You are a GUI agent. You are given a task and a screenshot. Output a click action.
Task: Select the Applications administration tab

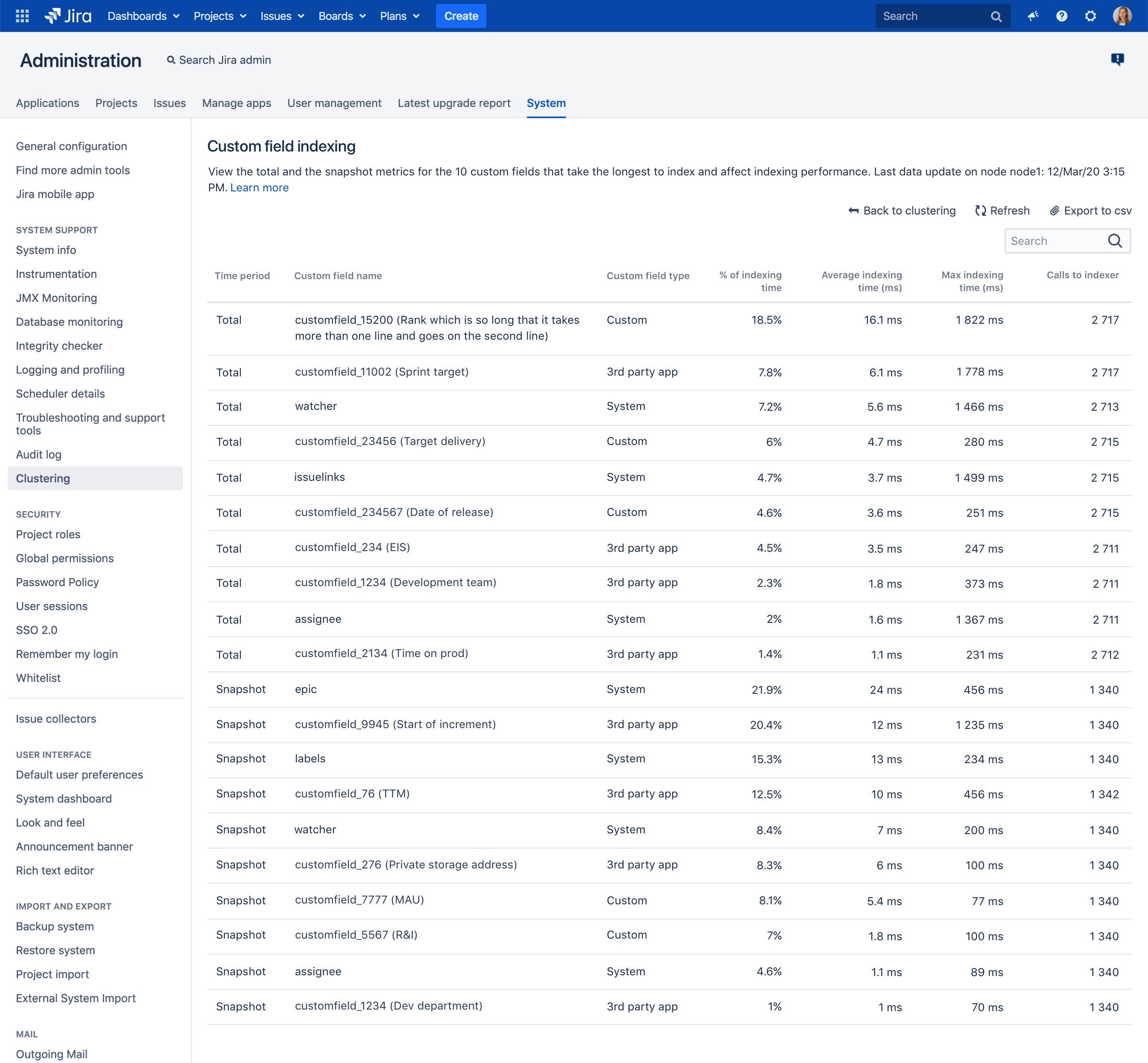point(47,103)
